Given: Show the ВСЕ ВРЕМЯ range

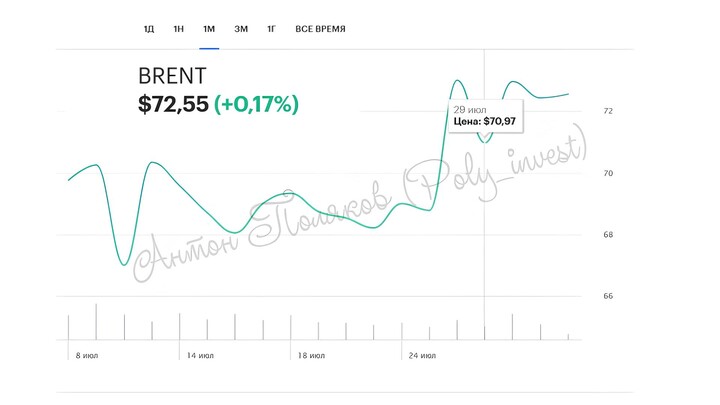Looking at the screenshot, I should click(320, 29).
